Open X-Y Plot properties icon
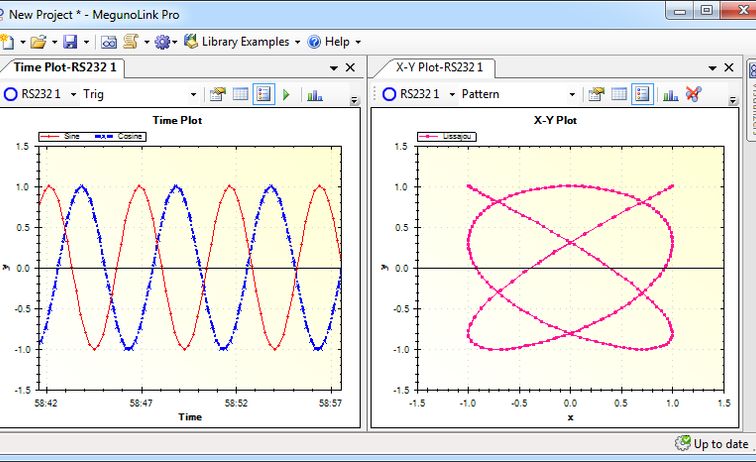The image size is (756, 462). click(596, 94)
